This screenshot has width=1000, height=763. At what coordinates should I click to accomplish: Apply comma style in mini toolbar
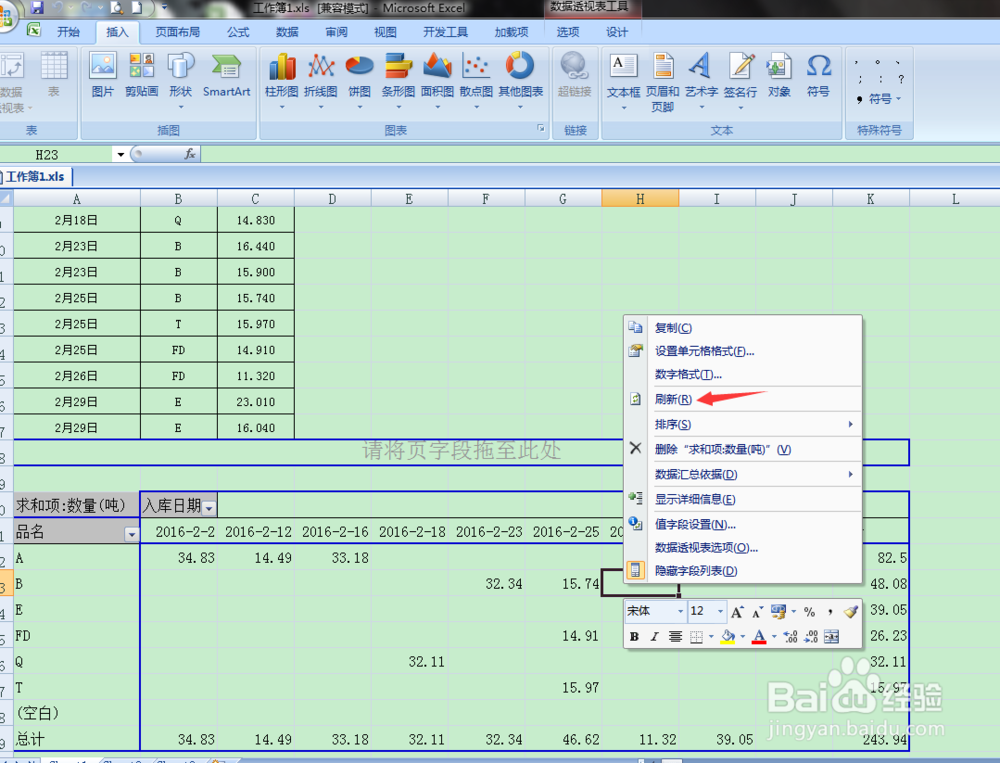[830, 612]
